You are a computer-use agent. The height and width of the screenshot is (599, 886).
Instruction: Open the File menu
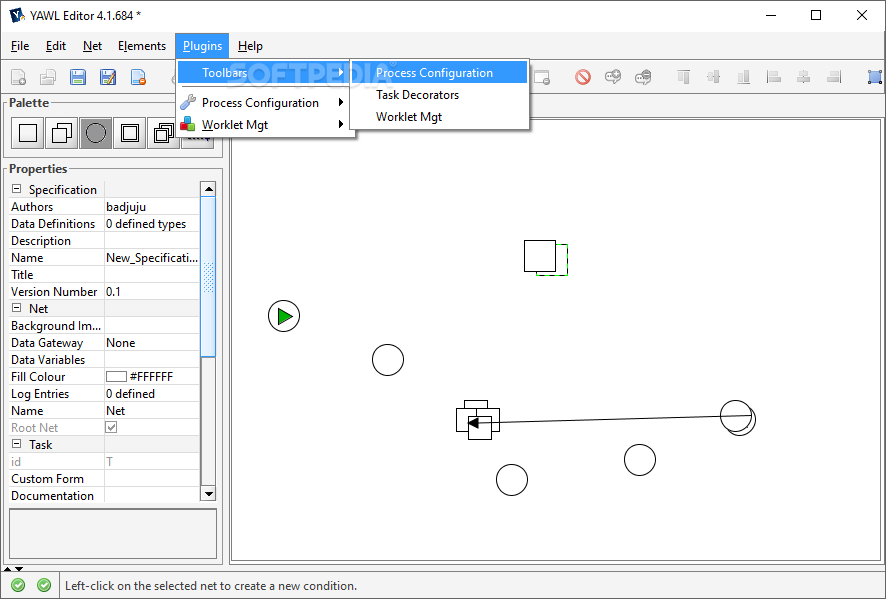tap(20, 46)
